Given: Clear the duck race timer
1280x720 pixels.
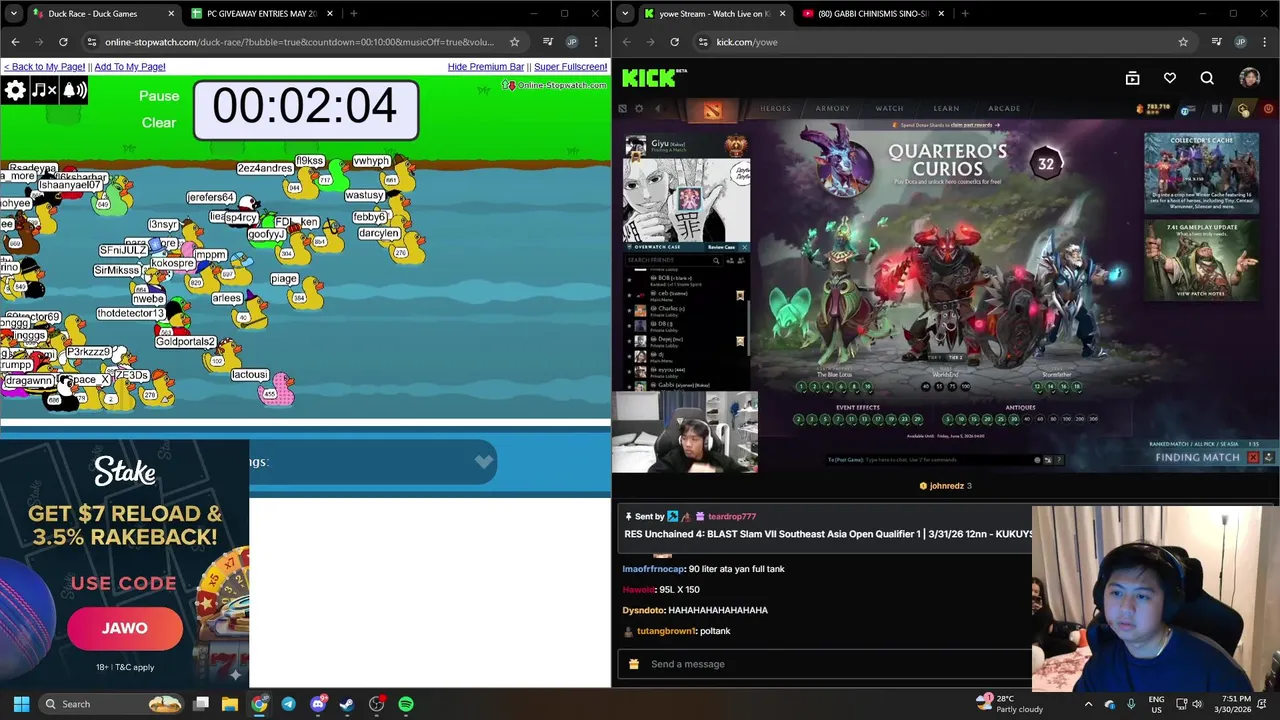Looking at the screenshot, I should click(159, 122).
